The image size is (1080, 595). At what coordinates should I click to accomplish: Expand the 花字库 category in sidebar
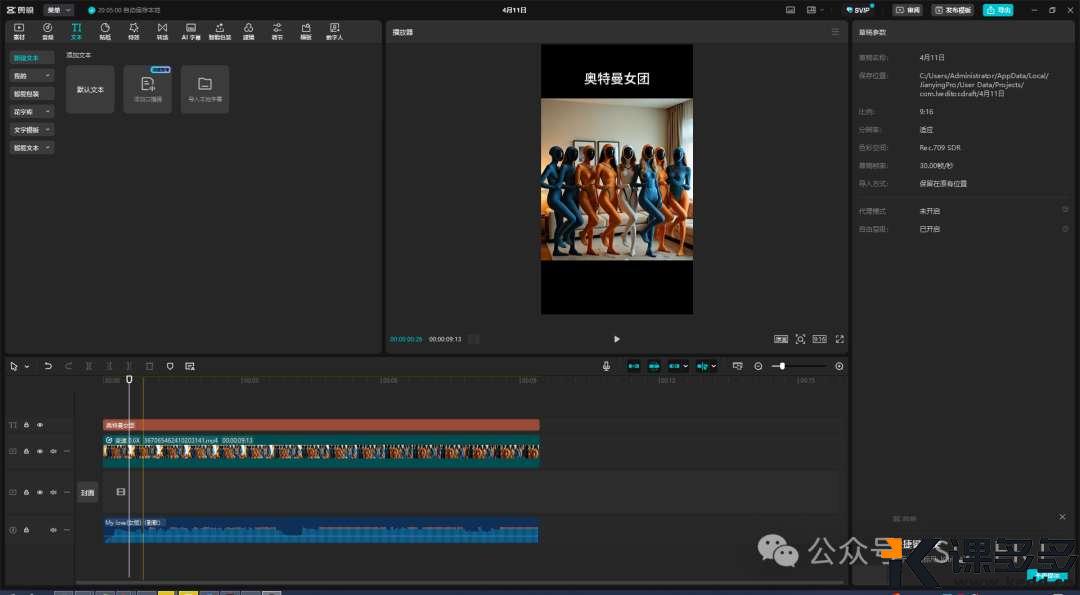33,112
